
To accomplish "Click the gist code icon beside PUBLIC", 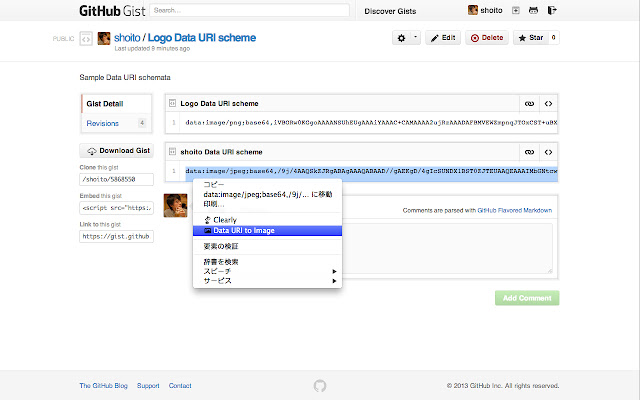I will pos(86,39).
